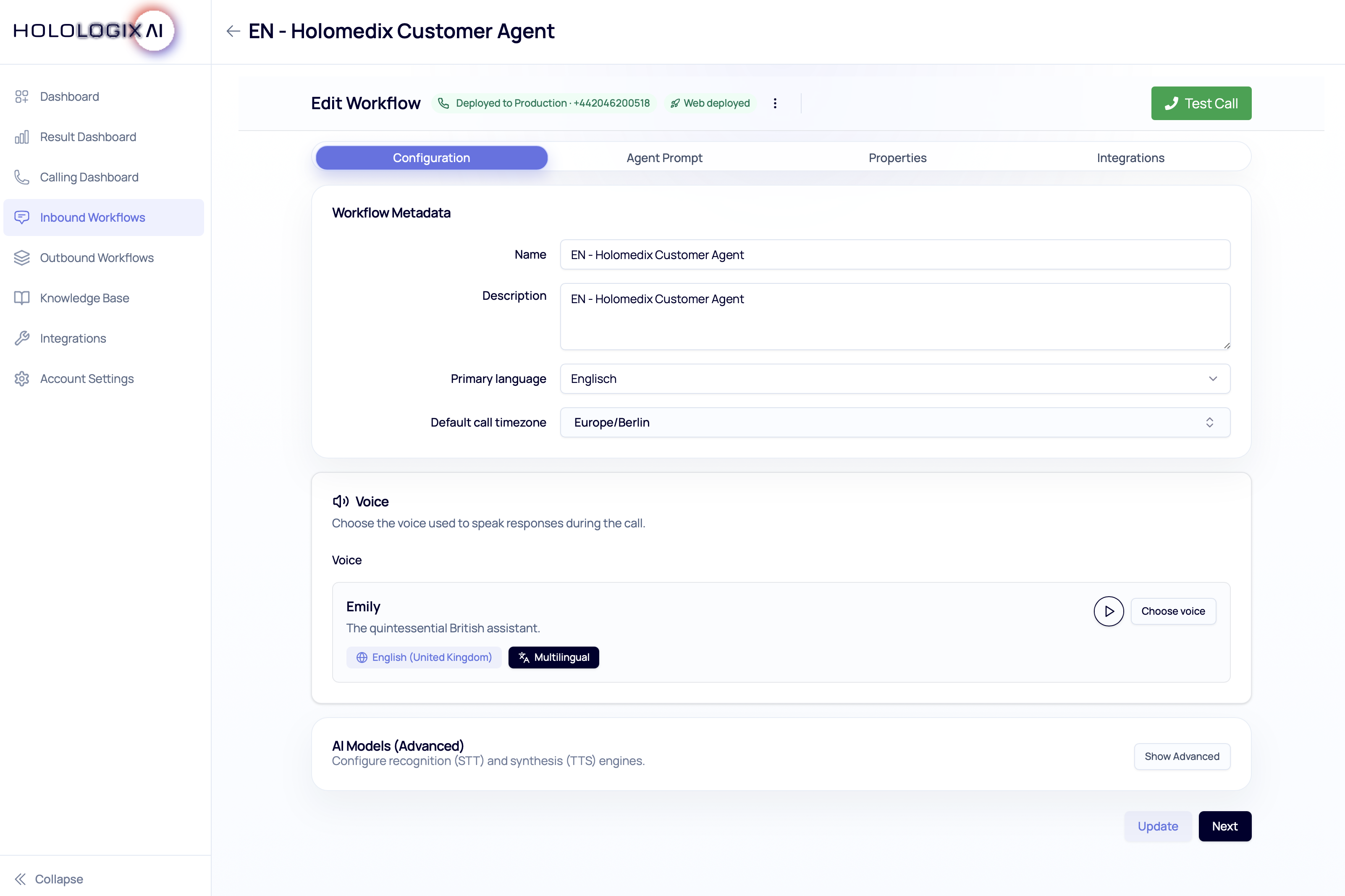1345x896 pixels.
Task: Click the Result Dashboard bar chart icon
Action: pyautogui.click(x=22, y=137)
